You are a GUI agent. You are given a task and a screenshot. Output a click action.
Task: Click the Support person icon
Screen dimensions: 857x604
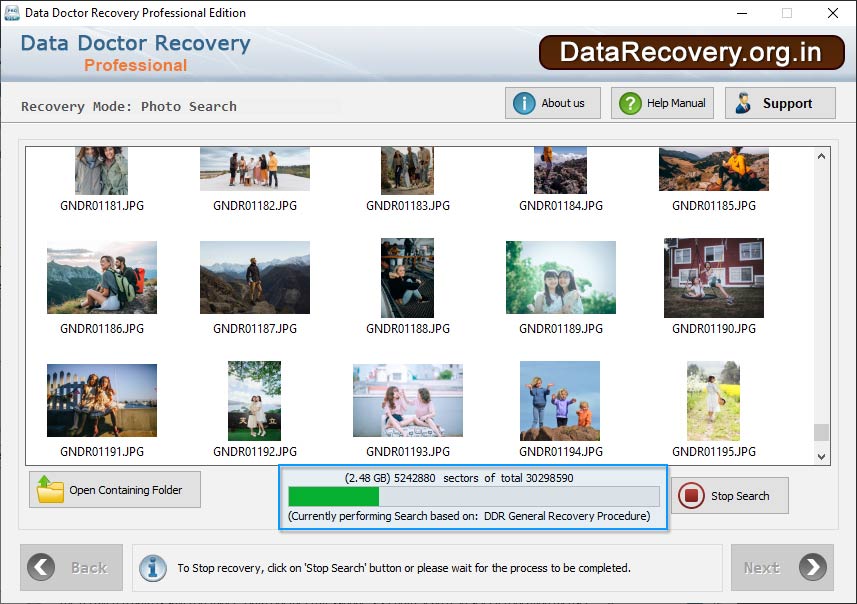(x=743, y=103)
